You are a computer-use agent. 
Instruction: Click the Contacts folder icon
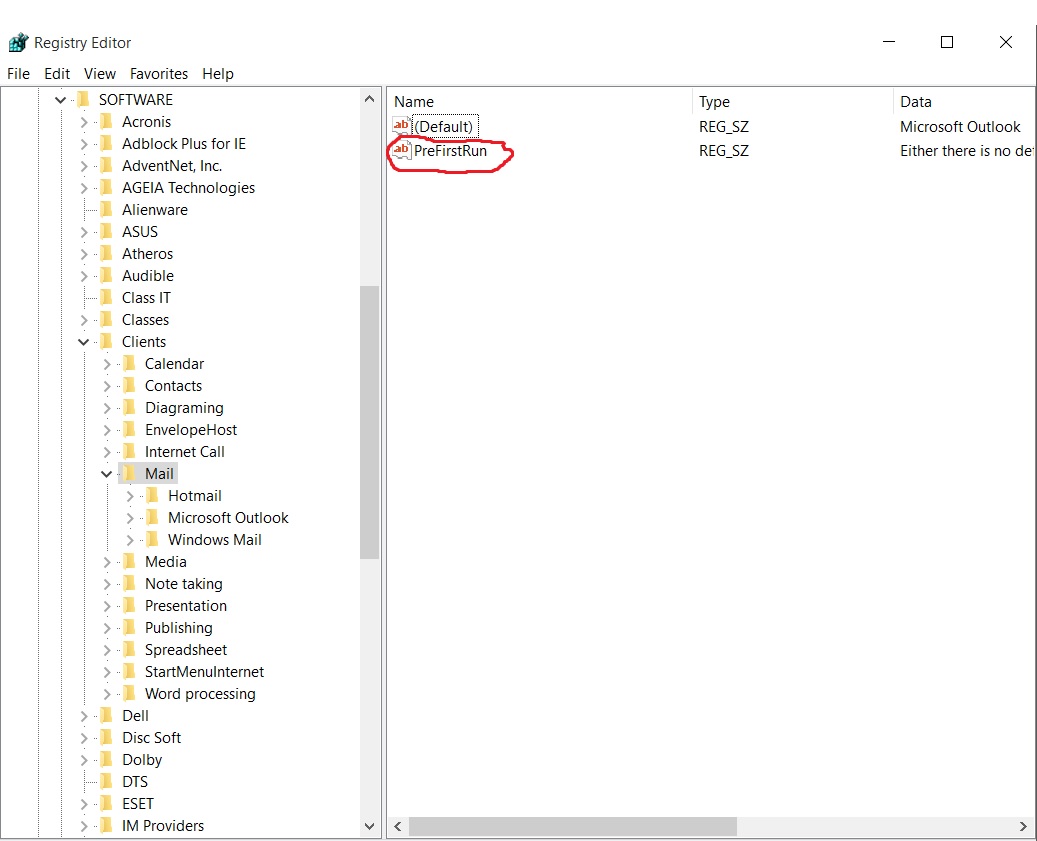pos(130,385)
